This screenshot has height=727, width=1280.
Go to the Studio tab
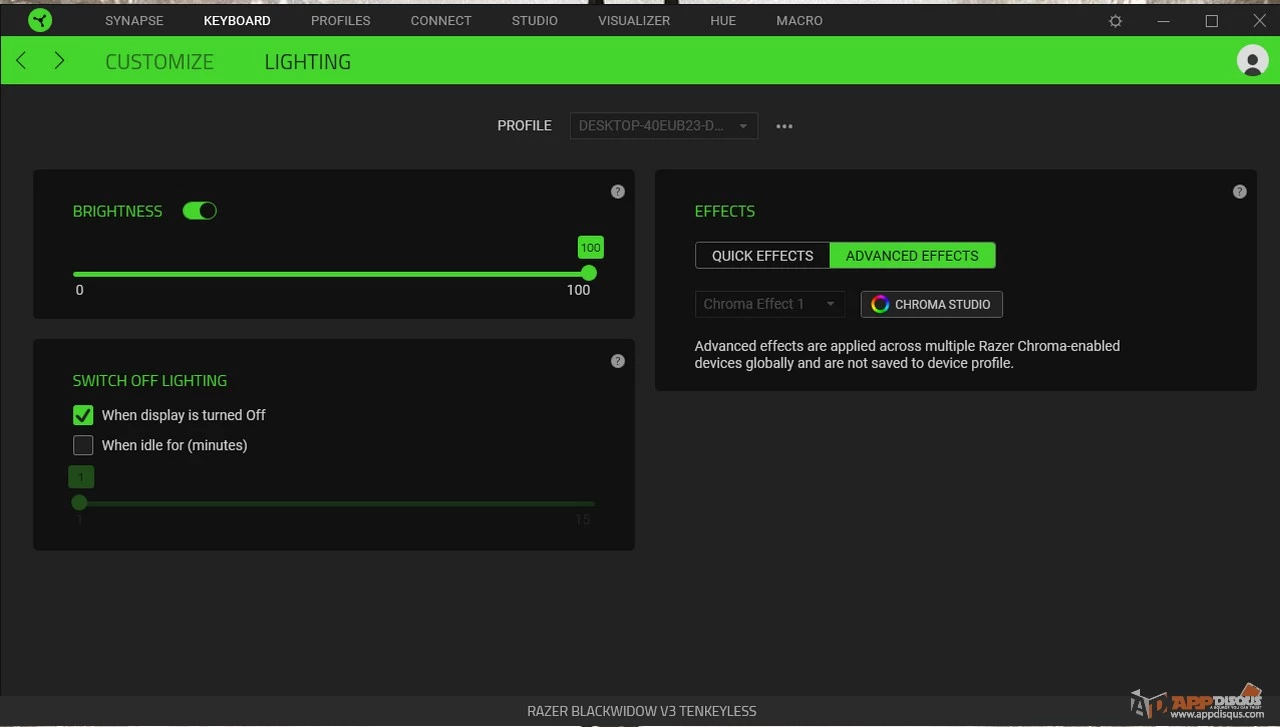point(535,20)
